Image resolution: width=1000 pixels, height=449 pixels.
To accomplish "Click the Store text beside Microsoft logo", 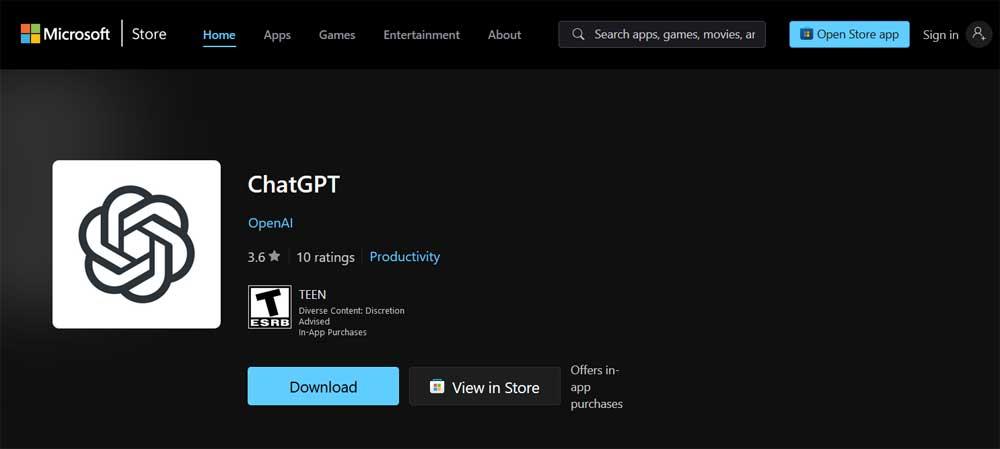I will point(149,34).
